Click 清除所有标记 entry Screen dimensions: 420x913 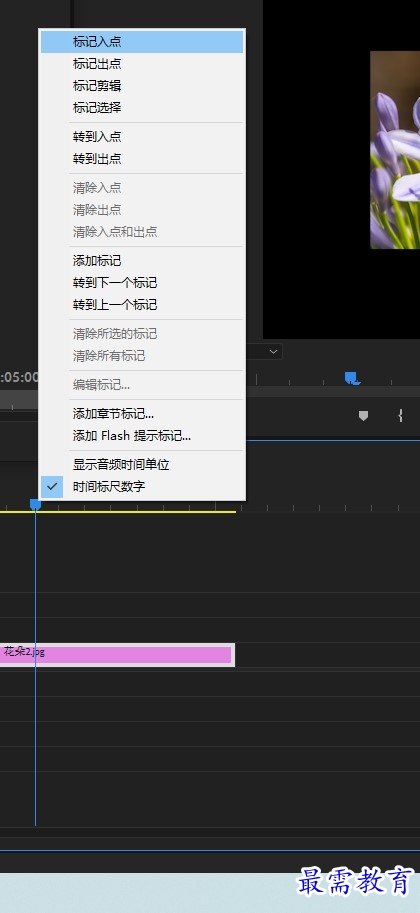tap(142, 356)
